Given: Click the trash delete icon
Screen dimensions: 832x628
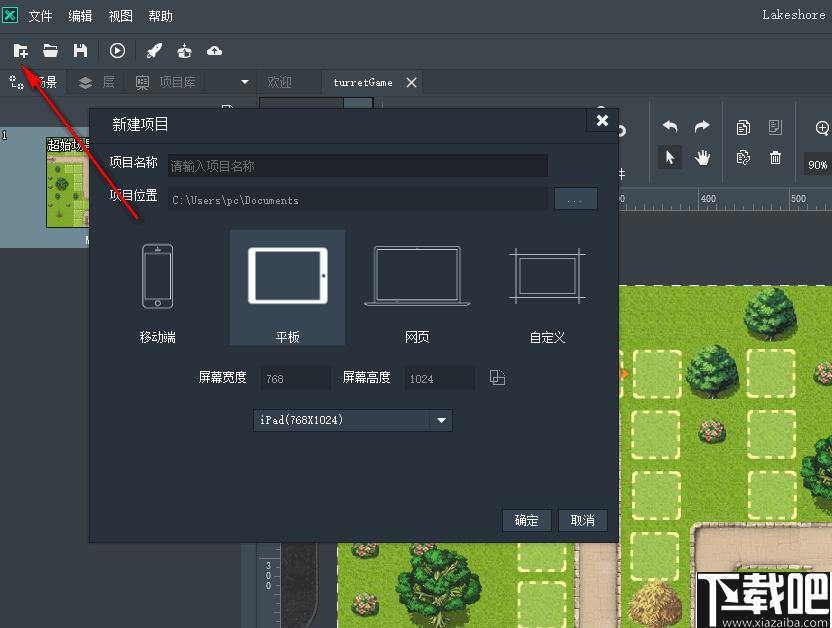Looking at the screenshot, I should pos(775,158).
